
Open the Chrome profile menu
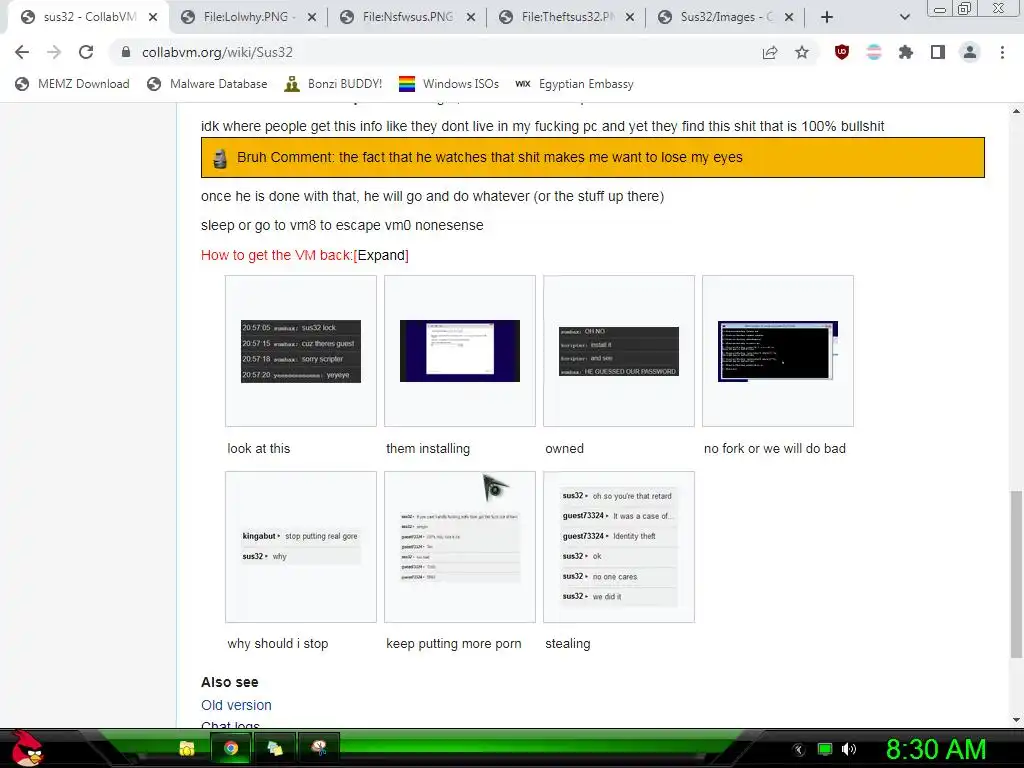(x=970, y=52)
